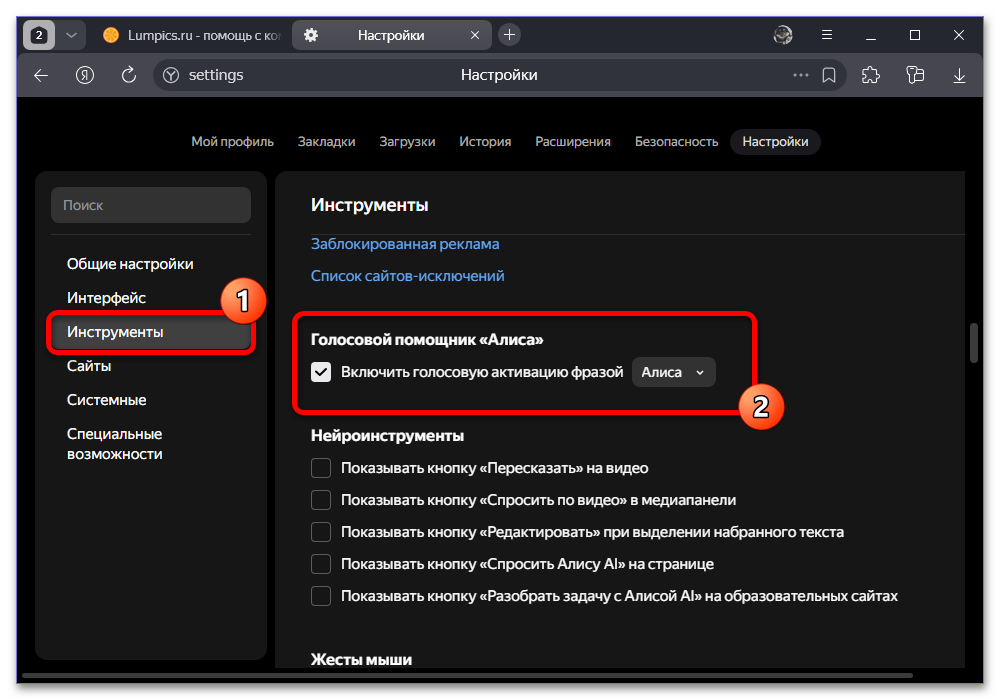
Task: Open Список сайтов-исключений link
Action: click(x=408, y=276)
